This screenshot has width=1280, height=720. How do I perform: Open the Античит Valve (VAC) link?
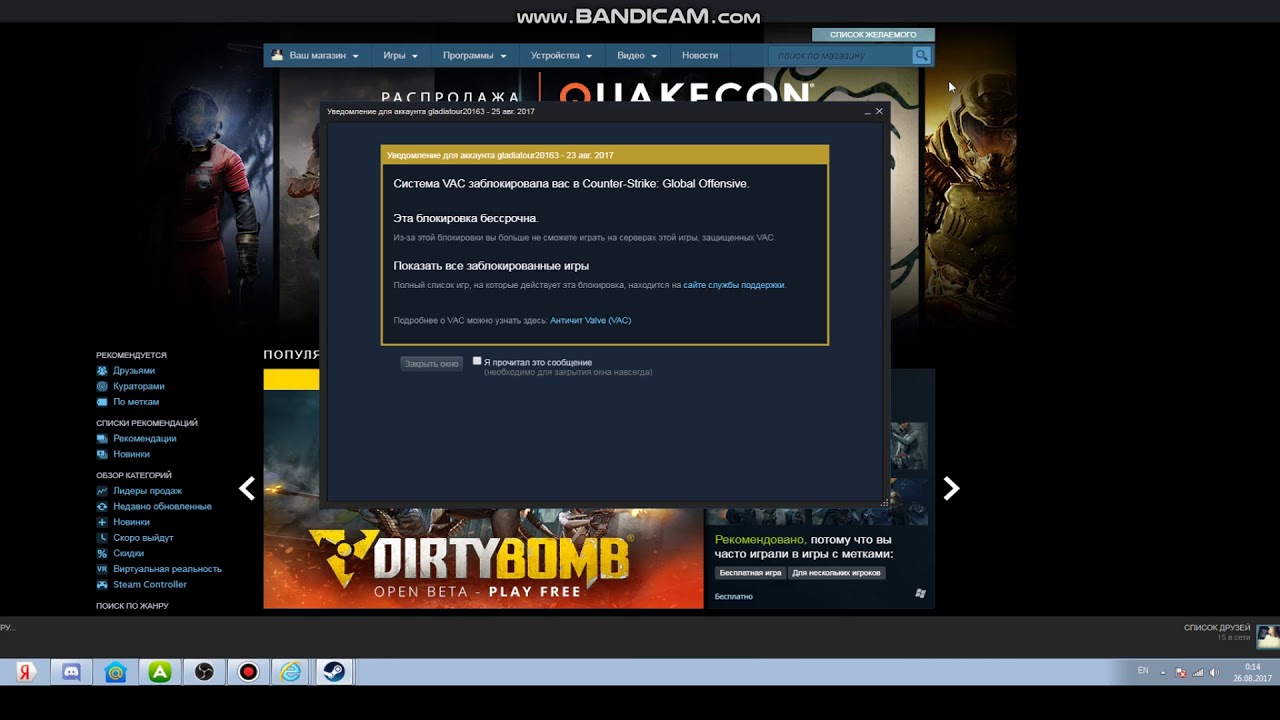(x=590, y=321)
